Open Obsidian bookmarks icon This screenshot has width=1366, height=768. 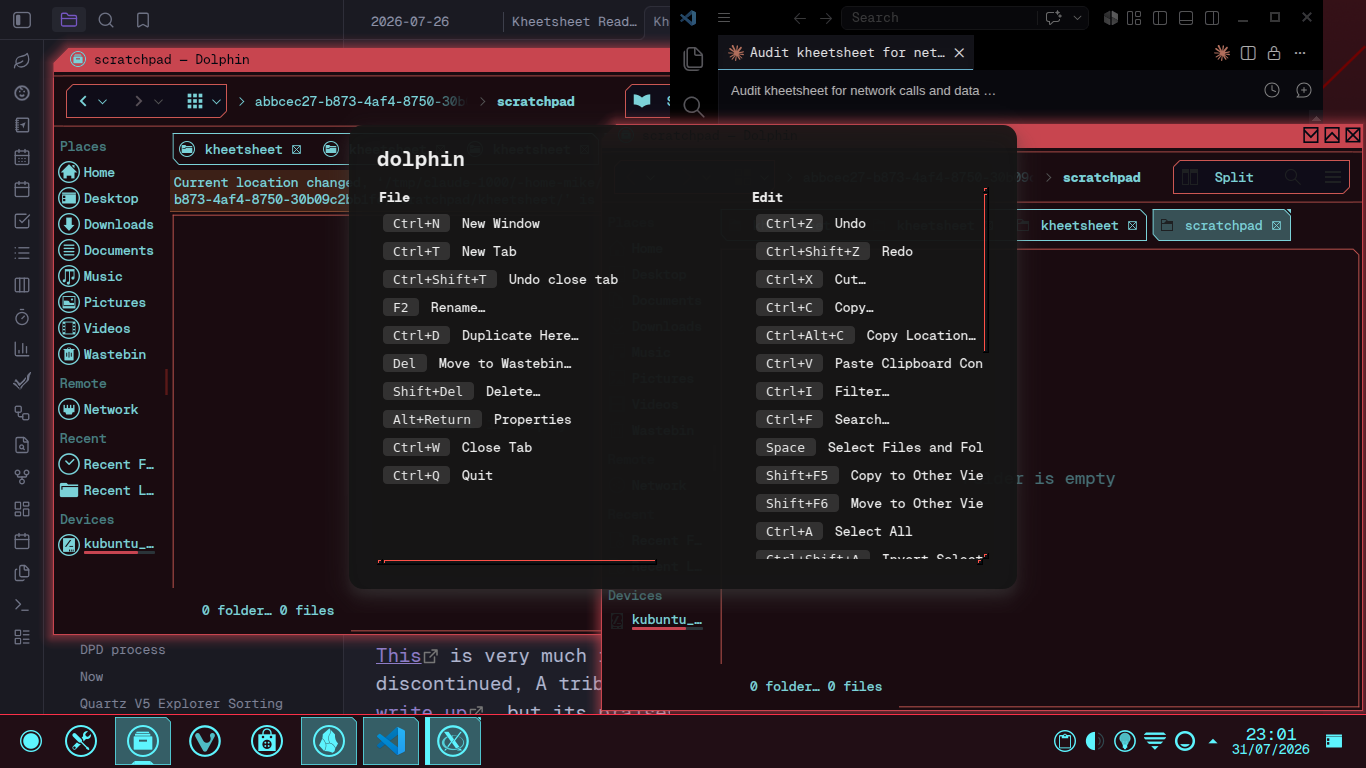pyautogui.click(x=143, y=20)
